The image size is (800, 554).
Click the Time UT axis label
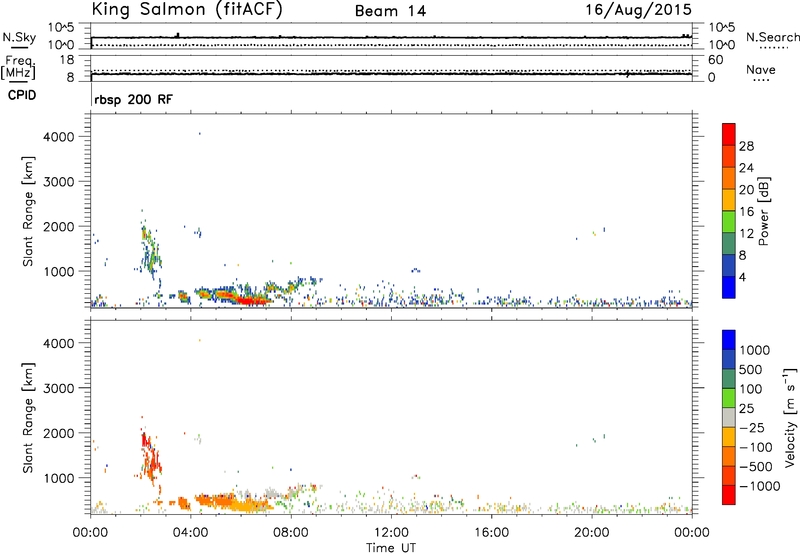pos(391,548)
